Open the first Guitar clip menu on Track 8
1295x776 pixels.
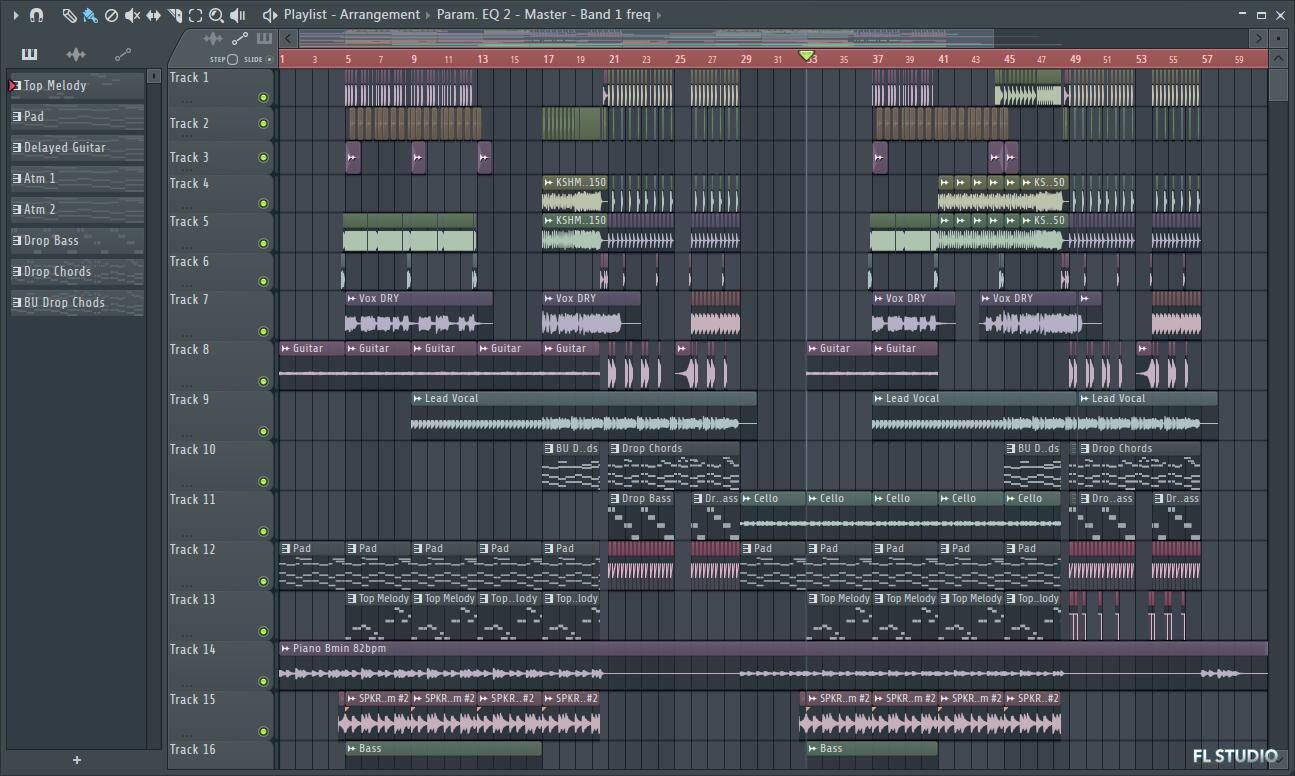tap(285, 349)
